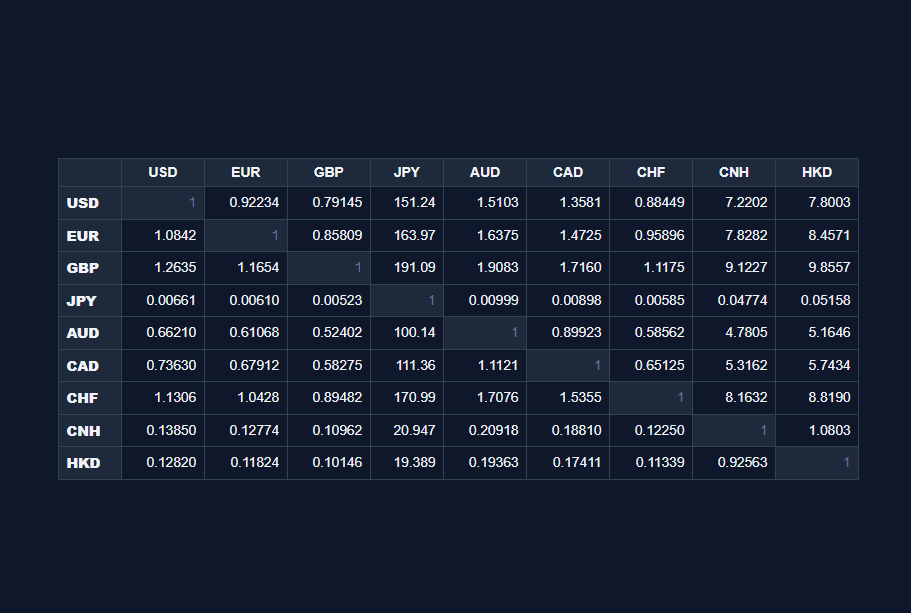Open the USD/JPY cell 151.24

click(x=407, y=203)
